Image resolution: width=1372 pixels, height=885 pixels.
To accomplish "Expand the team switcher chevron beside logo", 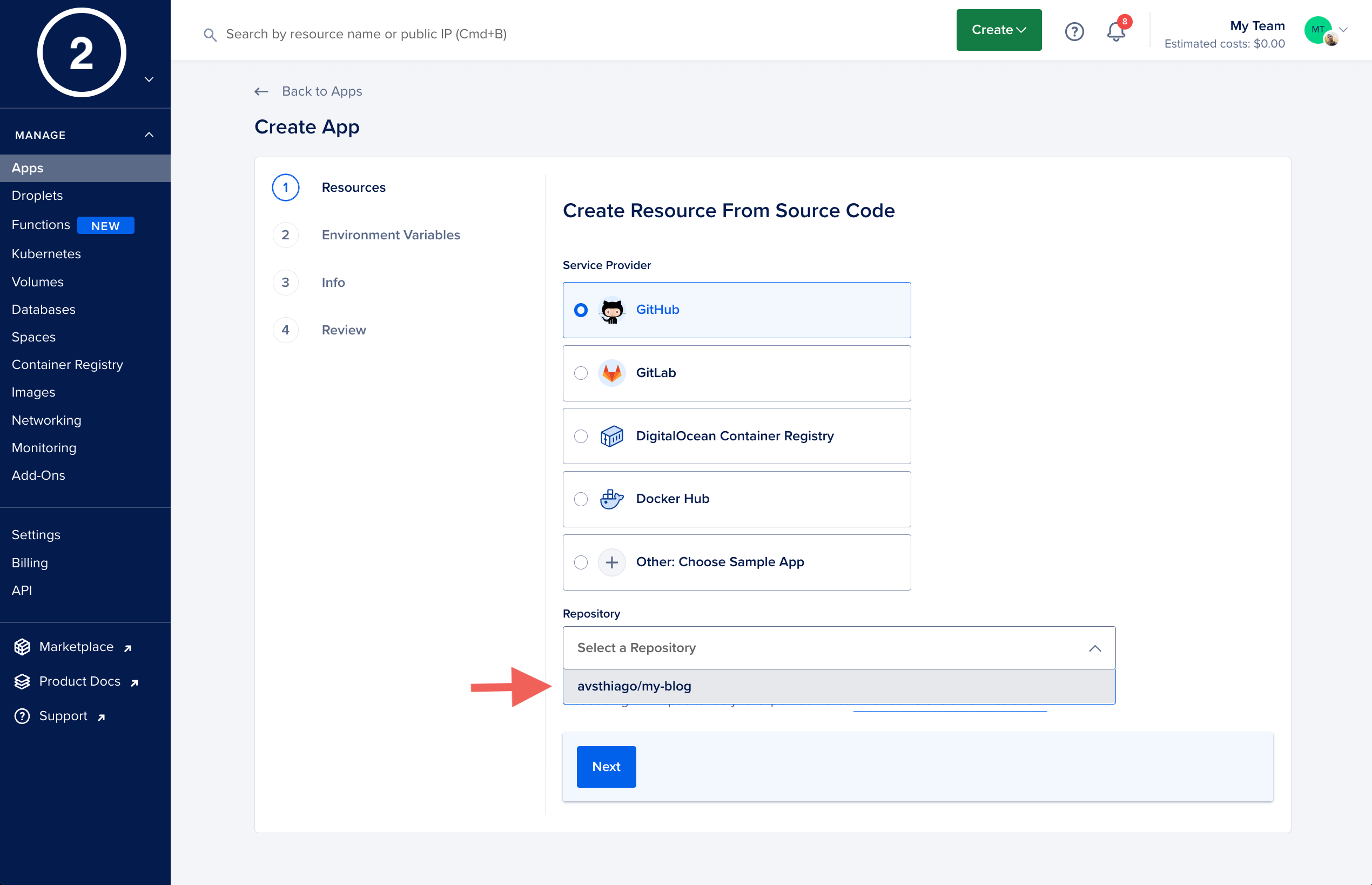I will [x=149, y=79].
